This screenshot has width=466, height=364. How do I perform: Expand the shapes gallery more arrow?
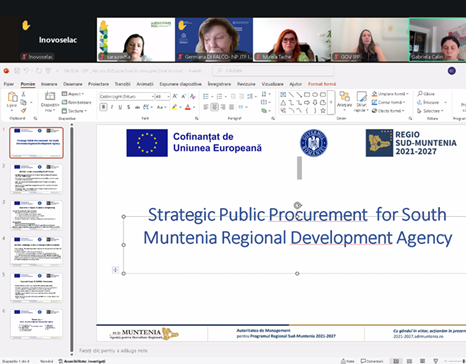coord(331,103)
